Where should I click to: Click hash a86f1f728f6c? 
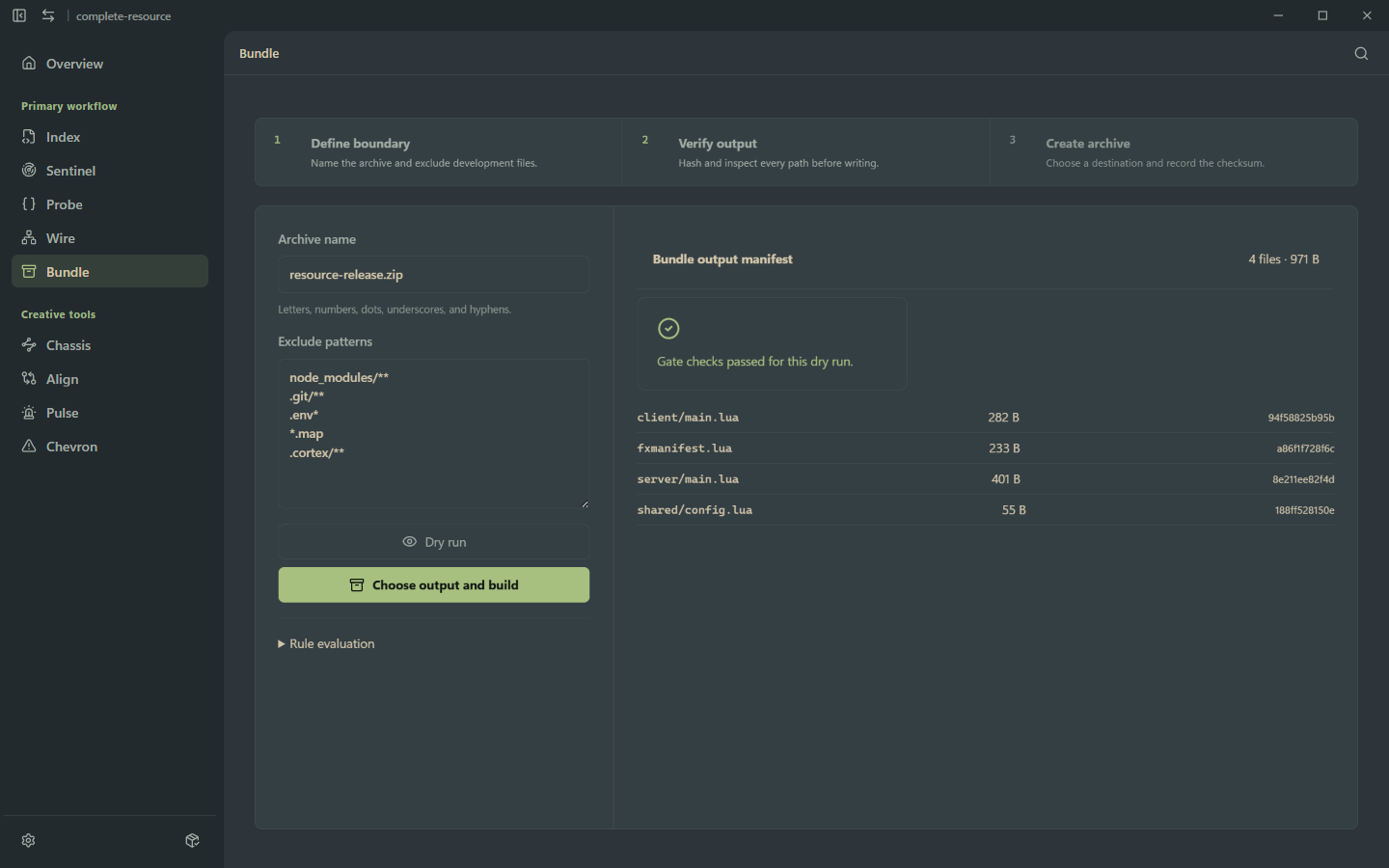point(1306,448)
